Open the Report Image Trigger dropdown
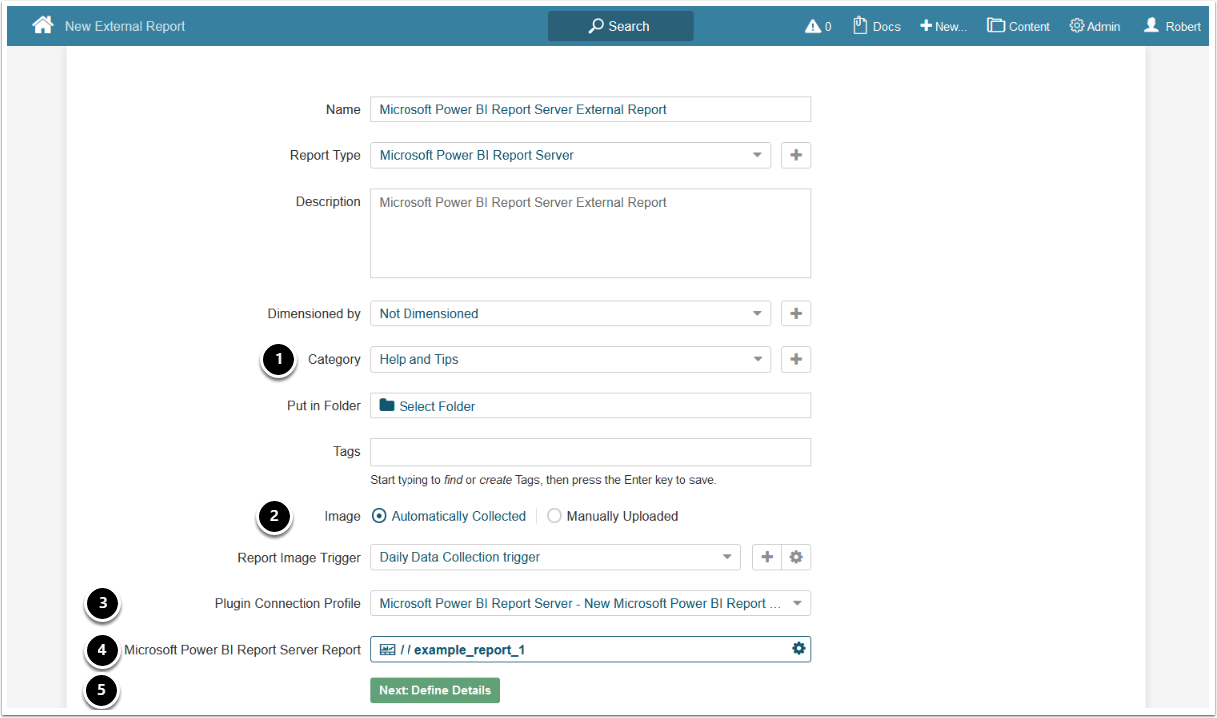 point(555,557)
